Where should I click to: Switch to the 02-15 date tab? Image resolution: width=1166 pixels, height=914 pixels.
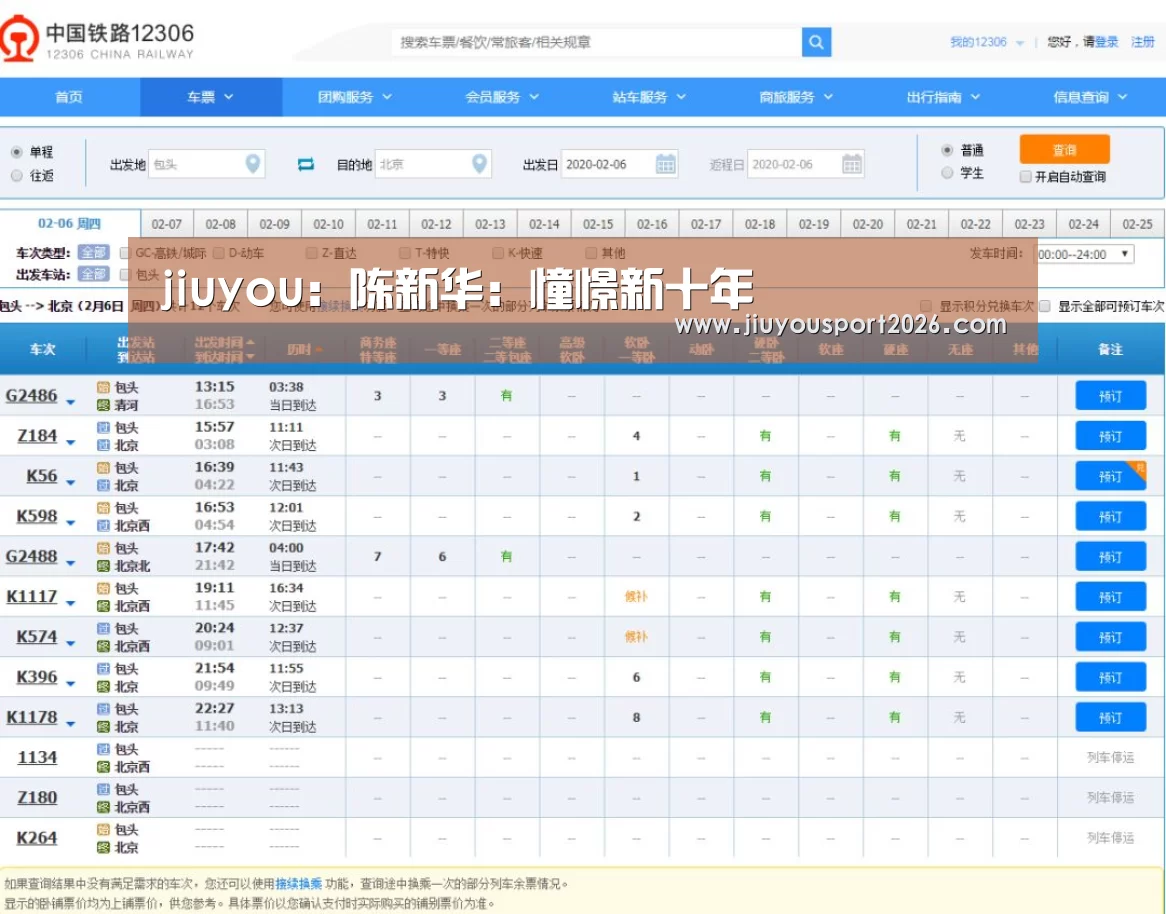(598, 224)
